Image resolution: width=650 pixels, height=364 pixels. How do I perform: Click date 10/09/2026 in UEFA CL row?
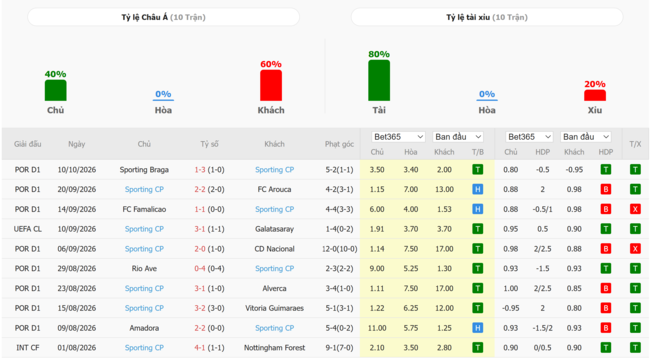click(77, 229)
